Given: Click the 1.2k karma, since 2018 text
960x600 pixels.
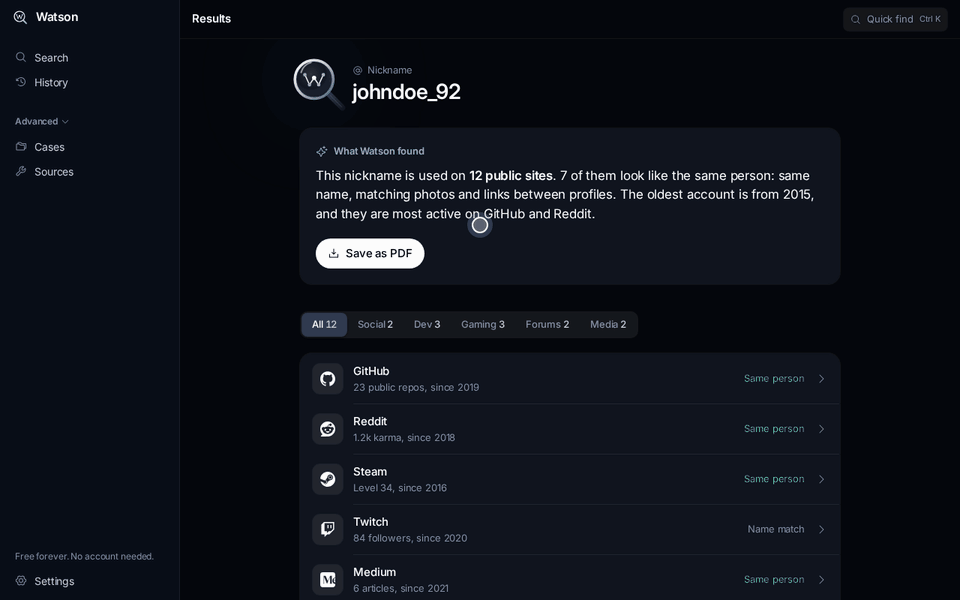Looking at the screenshot, I should (404, 438).
